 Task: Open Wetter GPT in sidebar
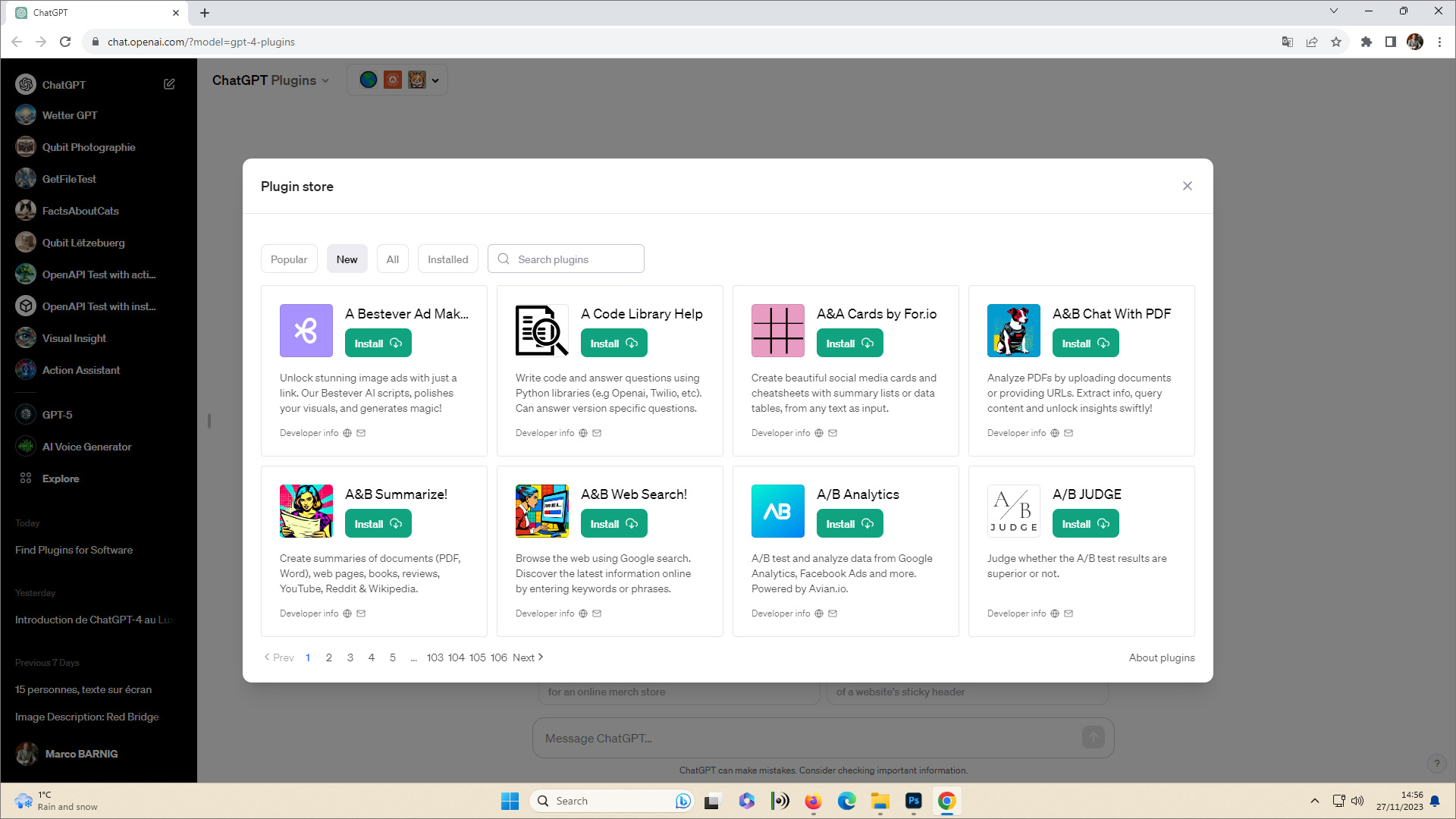[x=70, y=115]
